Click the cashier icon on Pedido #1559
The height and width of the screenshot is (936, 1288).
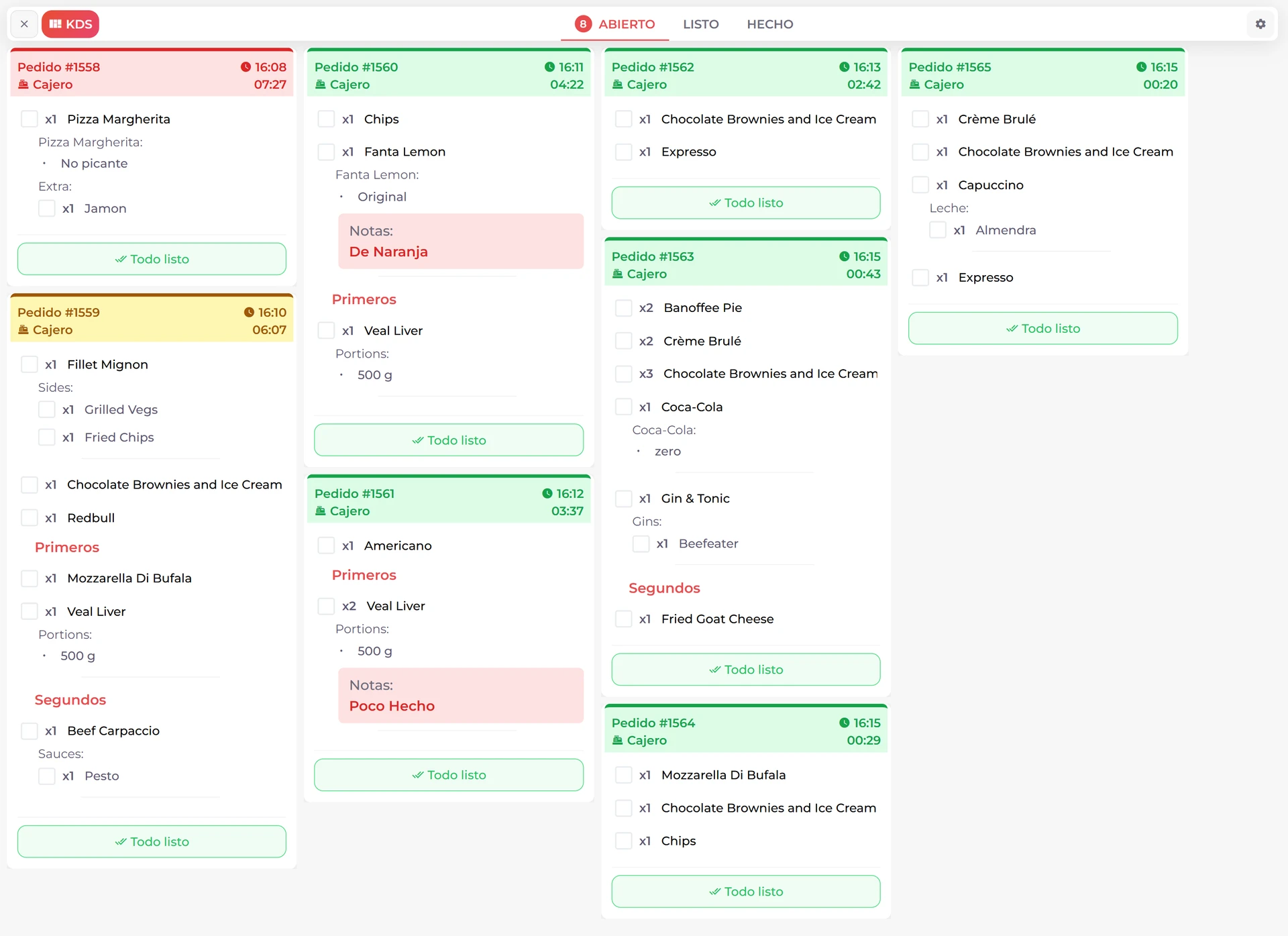click(x=23, y=329)
